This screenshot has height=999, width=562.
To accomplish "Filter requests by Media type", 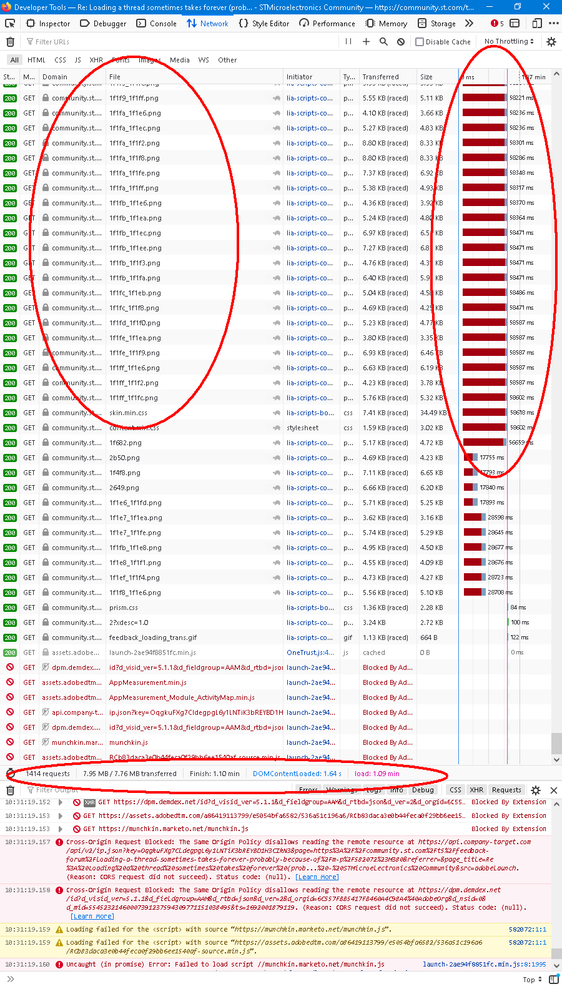I will (179, 60).
